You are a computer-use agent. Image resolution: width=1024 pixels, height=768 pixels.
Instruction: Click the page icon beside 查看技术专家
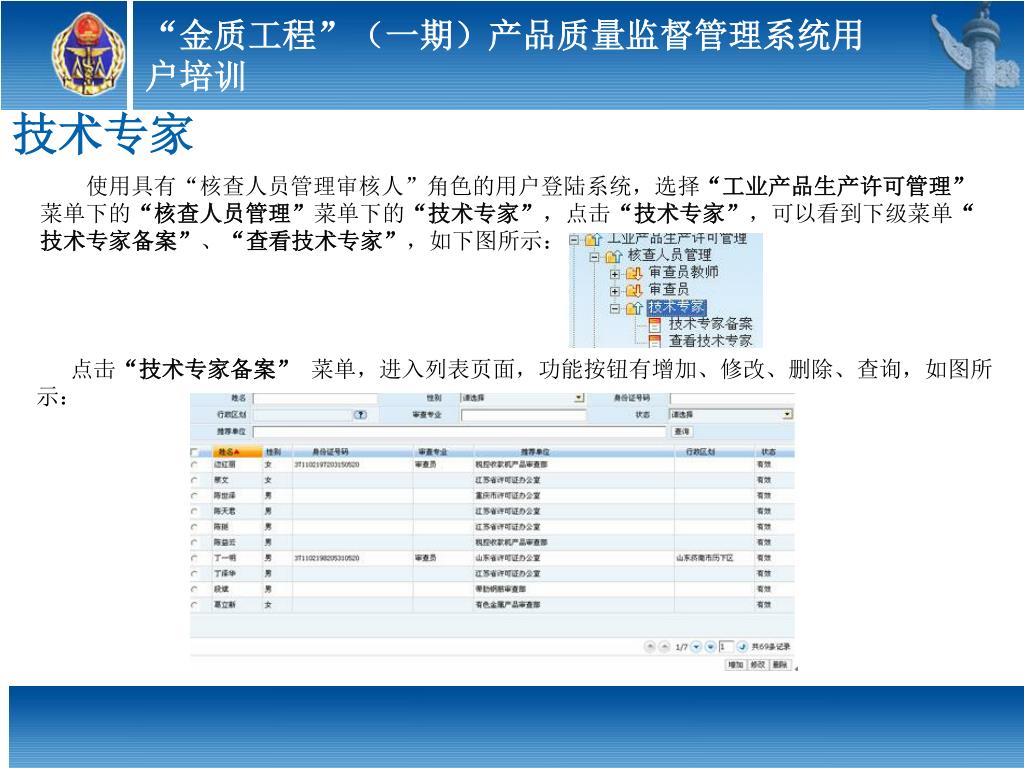(x=655, y=341)
